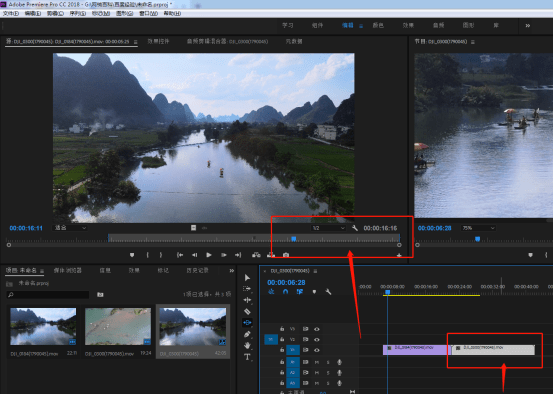Switch to the 效果 workspace tab
The image size is (554, 395).
click(408, 25)
